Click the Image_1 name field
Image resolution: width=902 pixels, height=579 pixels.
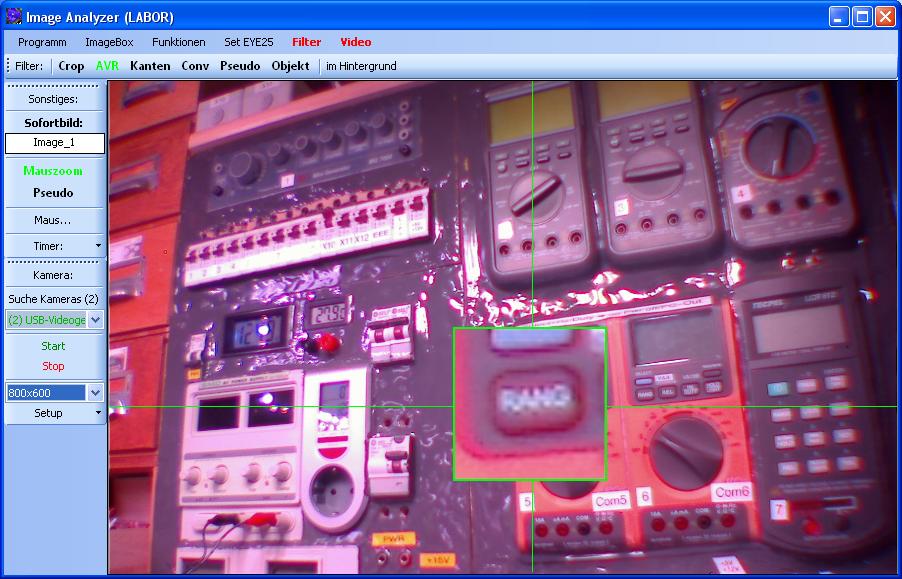pos(54,143)
